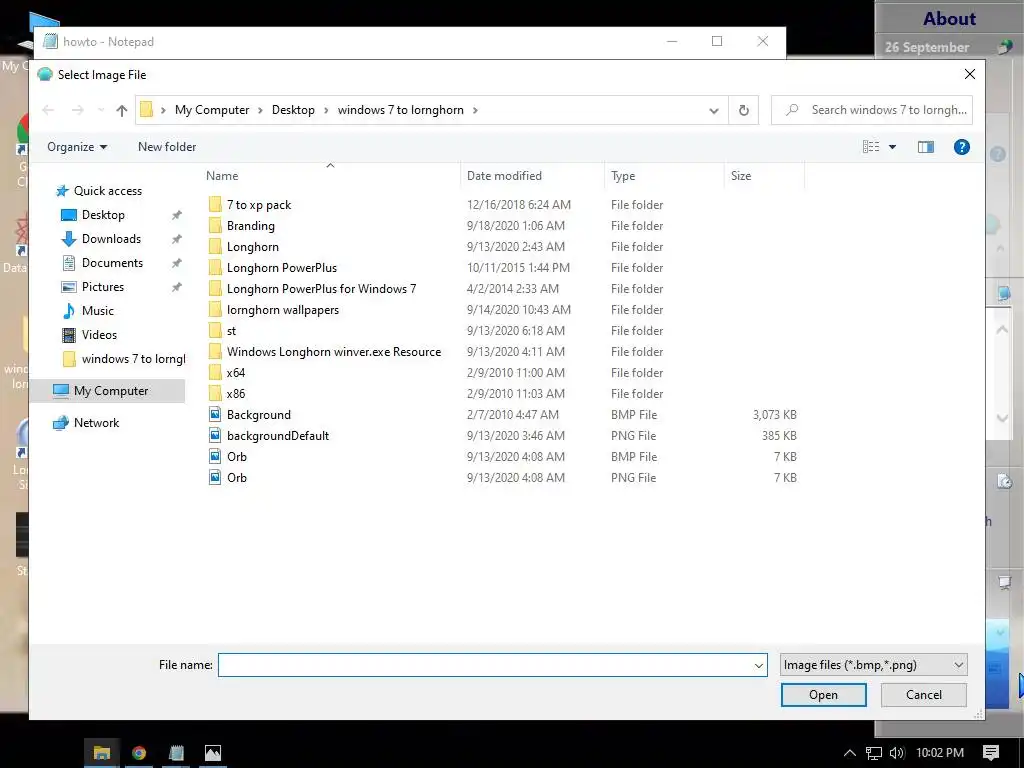Select the Longhorn folder icon

click(x=215, y=247)
